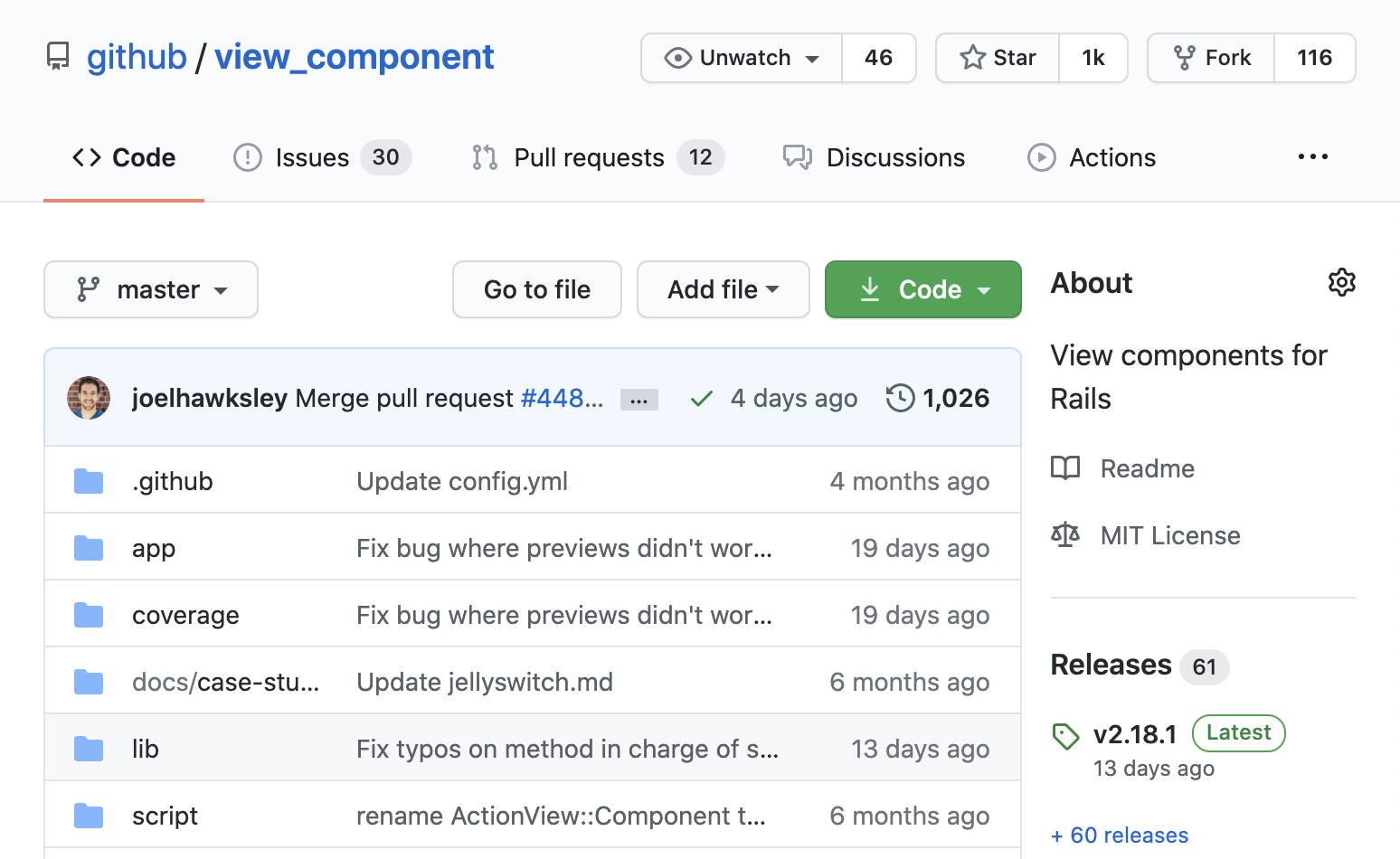Image resolution: width=1400 pixels, height=859 pixels.
Task: View license via the scales icon
Action: (1066, 534)
